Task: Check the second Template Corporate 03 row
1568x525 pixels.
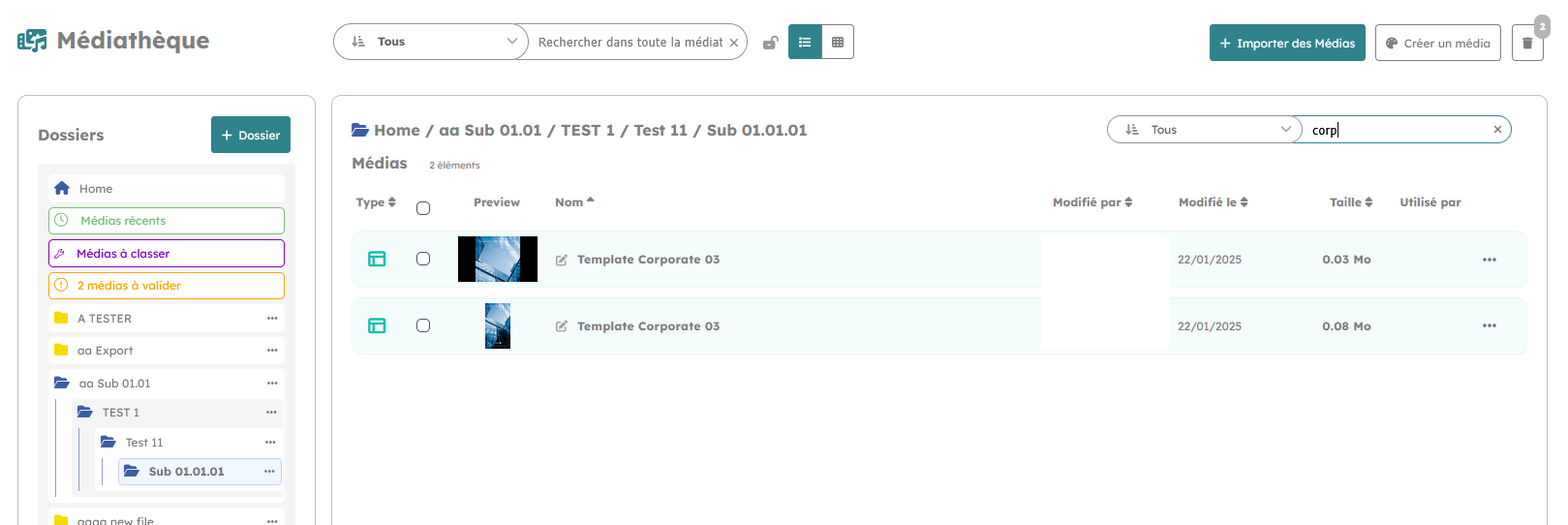Action: [423, 325]
